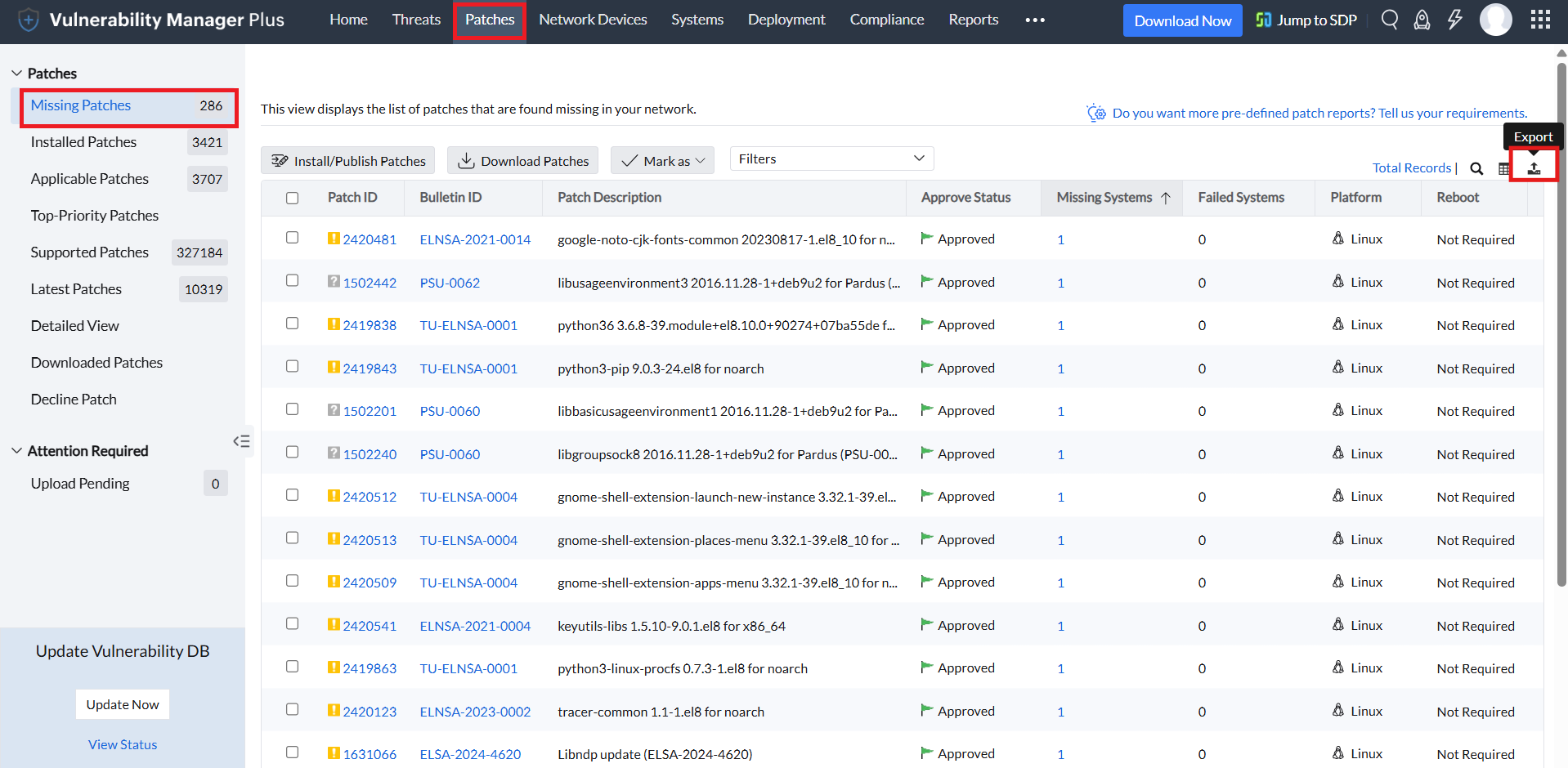
Task: Open patch ID 2420509 details
Action: click(x=370, y=583)
